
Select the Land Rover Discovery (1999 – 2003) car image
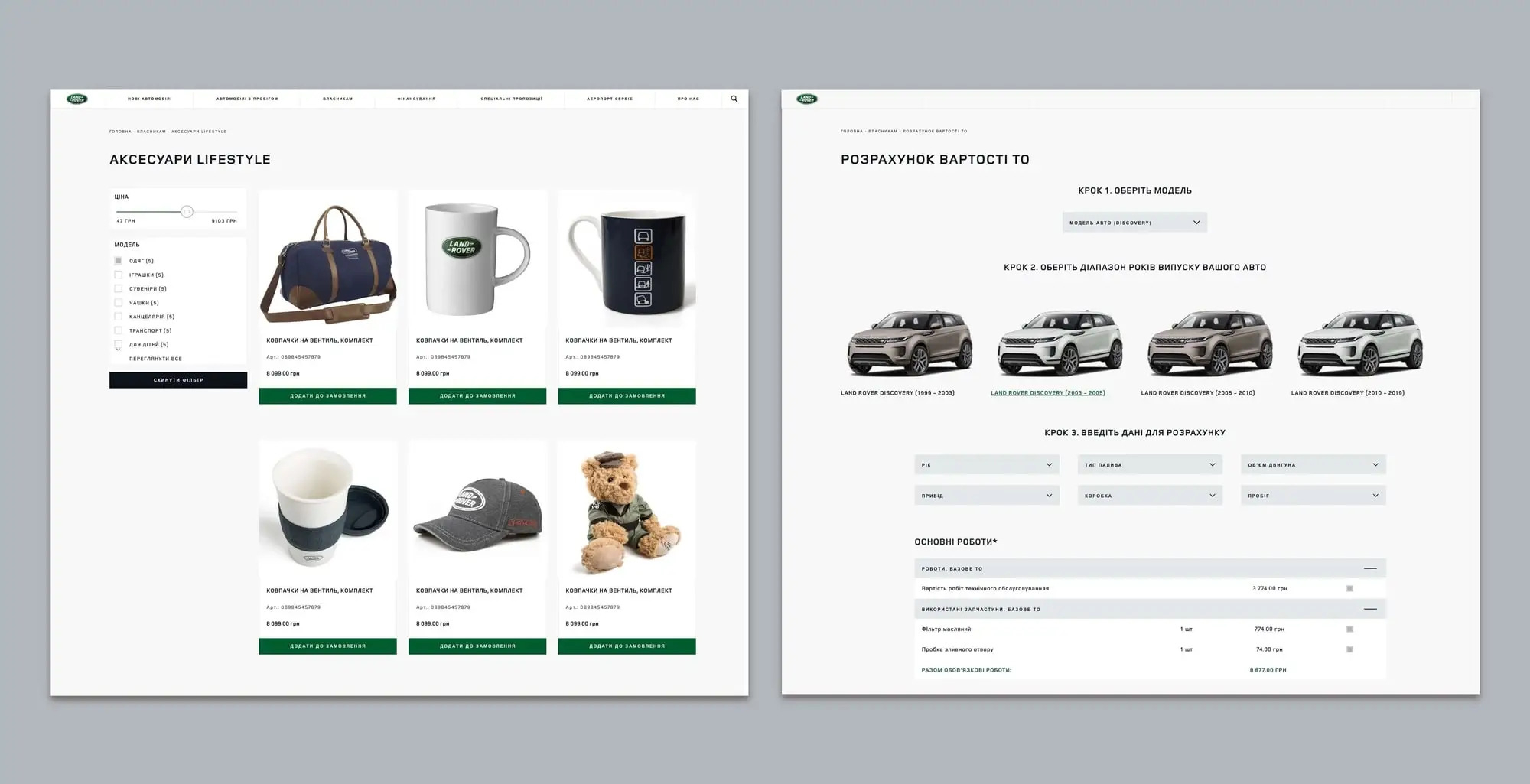tap(909, 342)
